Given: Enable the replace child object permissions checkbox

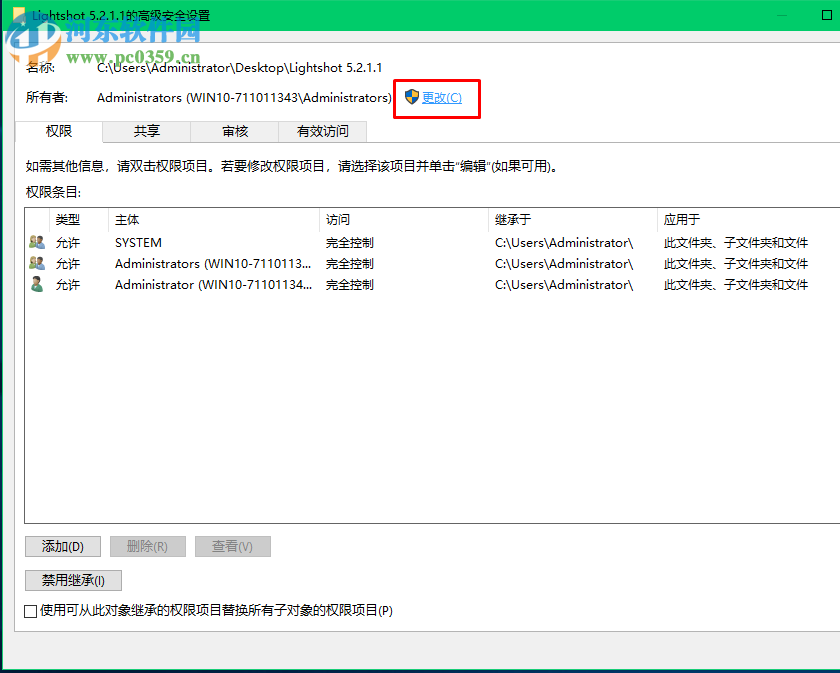Looking at the screenshot, I should [29, 611].
